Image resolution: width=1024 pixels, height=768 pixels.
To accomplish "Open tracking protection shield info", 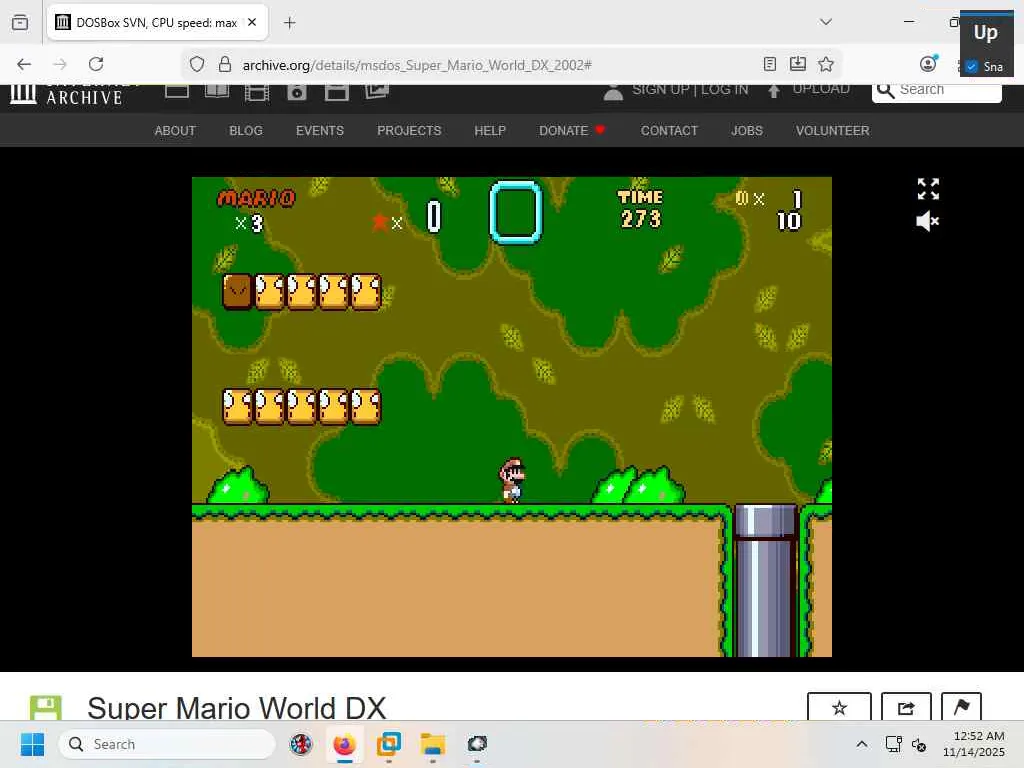I will click(x=197, y=64).
